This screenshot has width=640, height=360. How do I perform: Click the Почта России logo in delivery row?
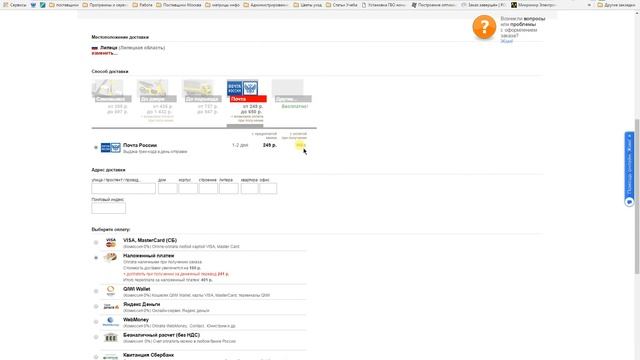click(111, 147)
